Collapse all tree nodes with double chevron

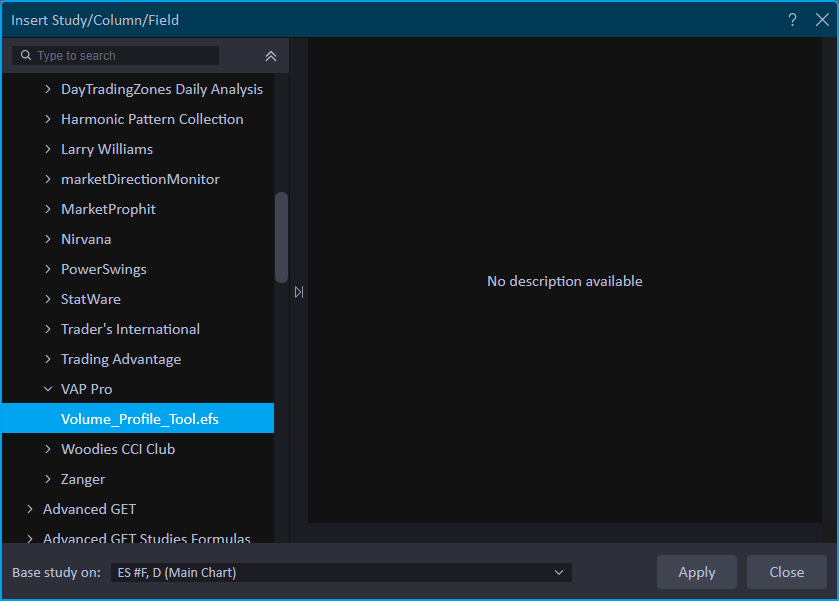click(271, 56)
